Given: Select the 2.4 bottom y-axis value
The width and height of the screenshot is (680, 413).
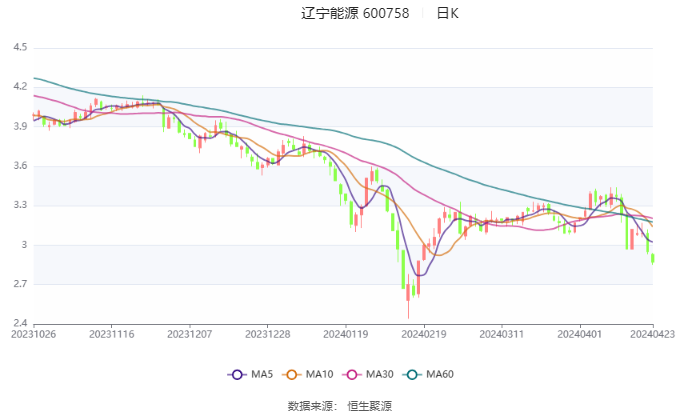Looking at the screenshot, I should coord(20,323).
